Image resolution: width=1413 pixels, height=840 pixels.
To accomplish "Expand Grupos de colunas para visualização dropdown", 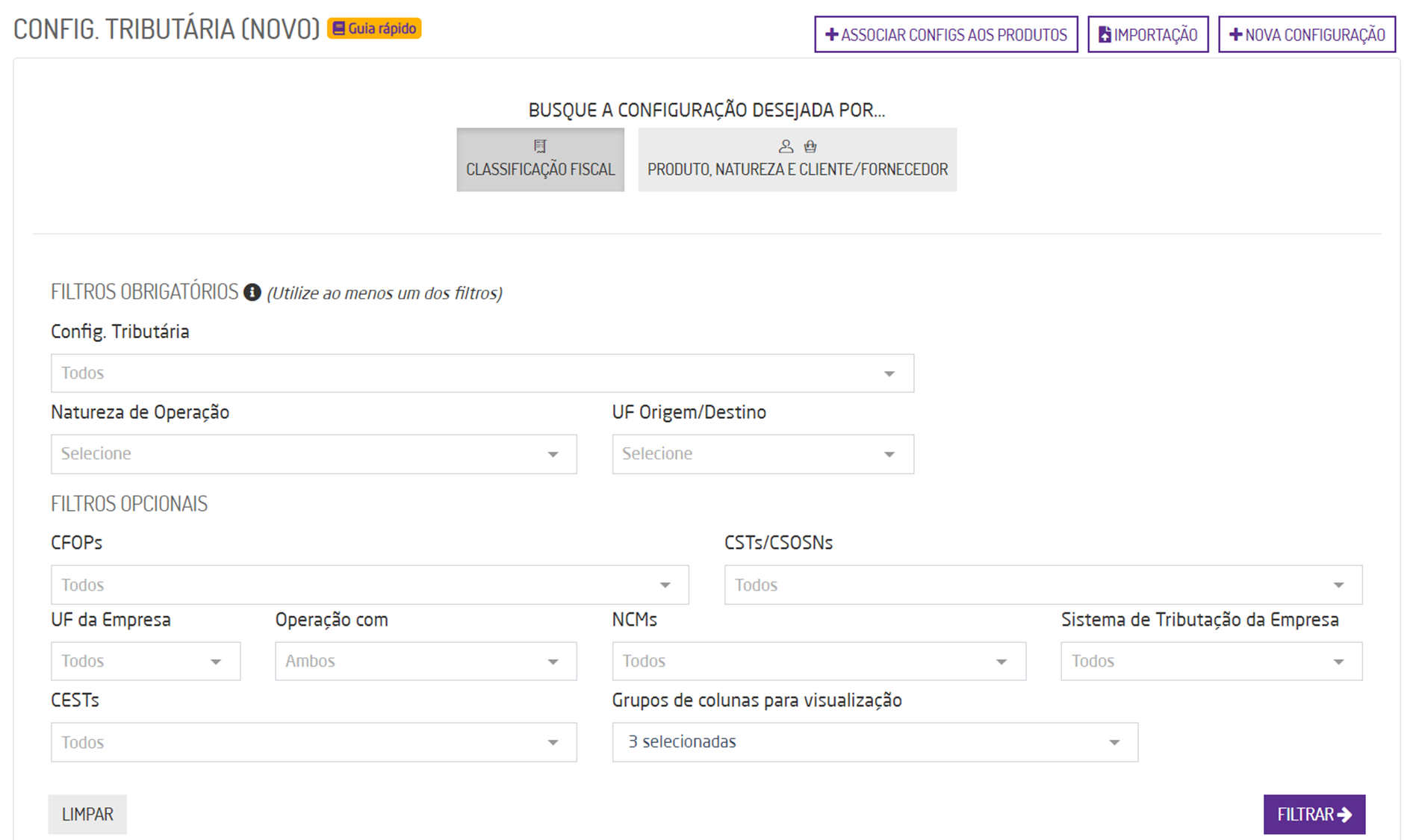I will pos(875,742).
